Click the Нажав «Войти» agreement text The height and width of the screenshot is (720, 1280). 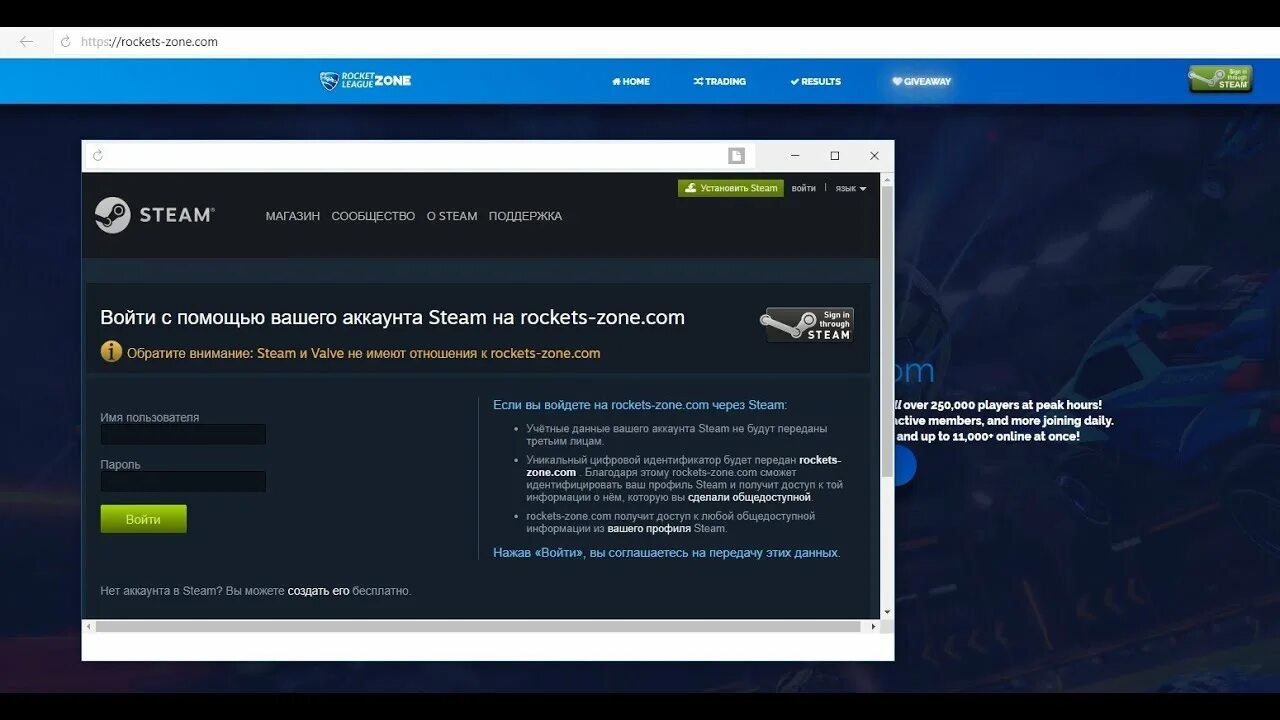point(667,552)
